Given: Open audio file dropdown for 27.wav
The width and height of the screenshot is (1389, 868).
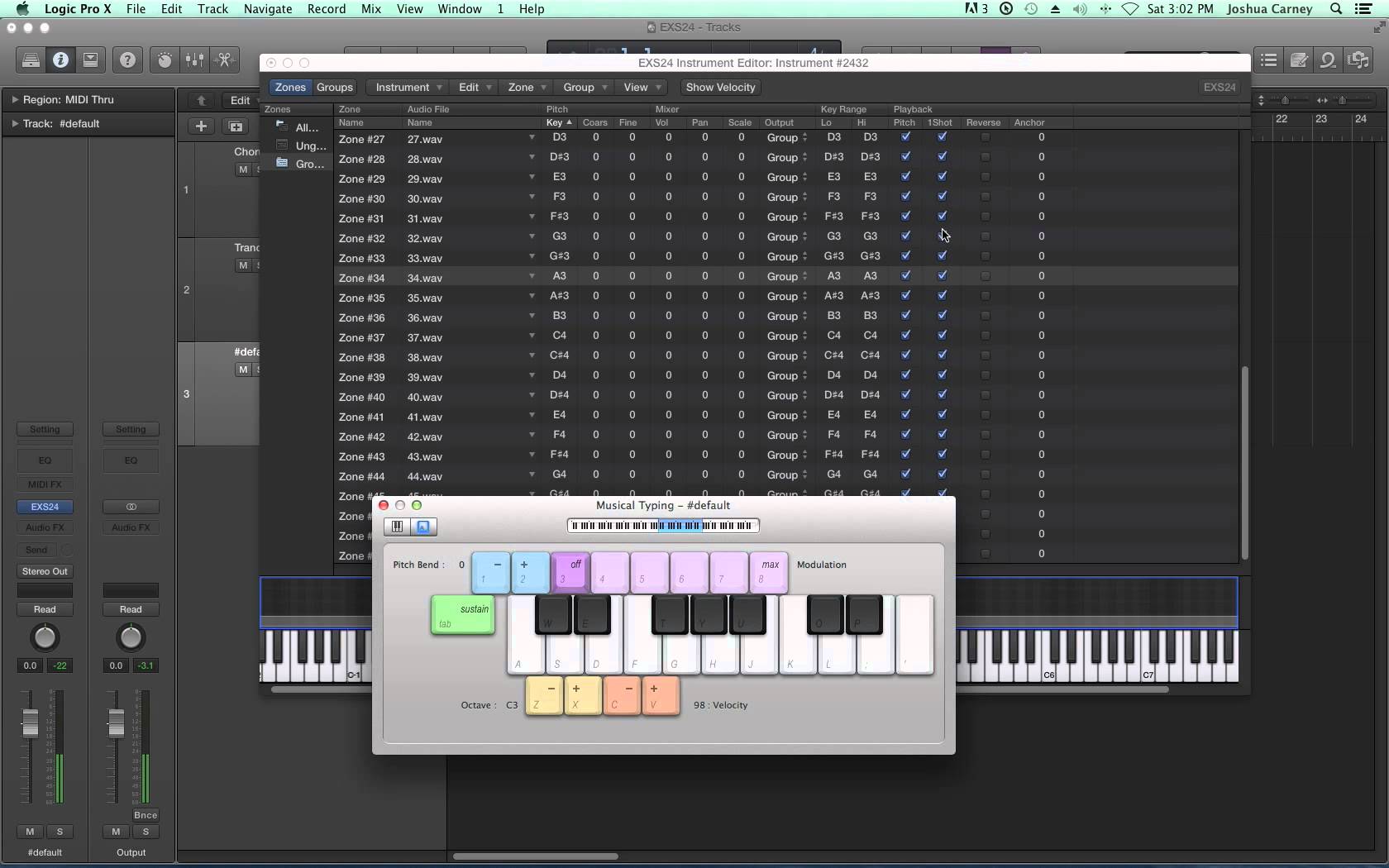Looking at the screenshot, I should click(x=532, y=138).
